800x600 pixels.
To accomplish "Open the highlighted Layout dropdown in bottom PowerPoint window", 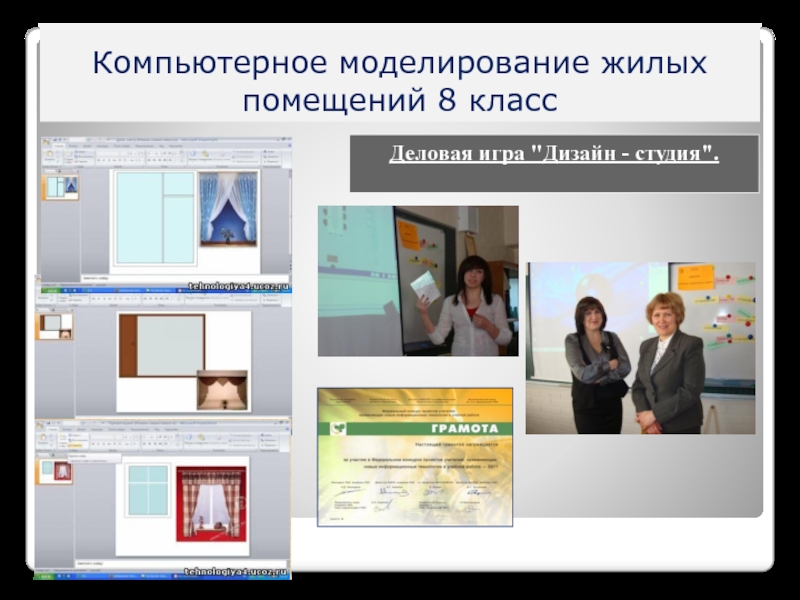I will coord(71,443).
